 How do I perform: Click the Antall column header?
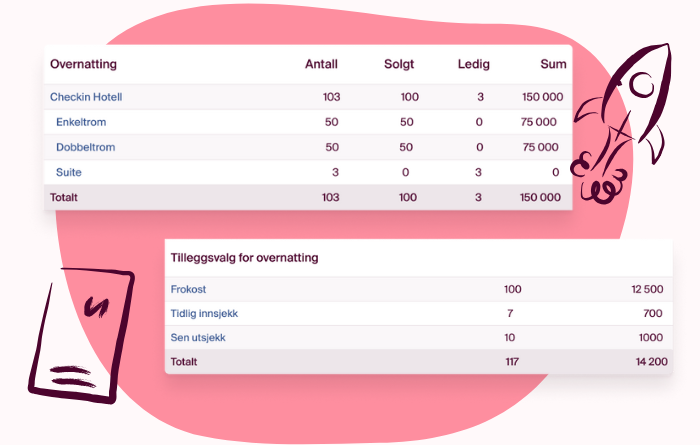pos(321,64)
